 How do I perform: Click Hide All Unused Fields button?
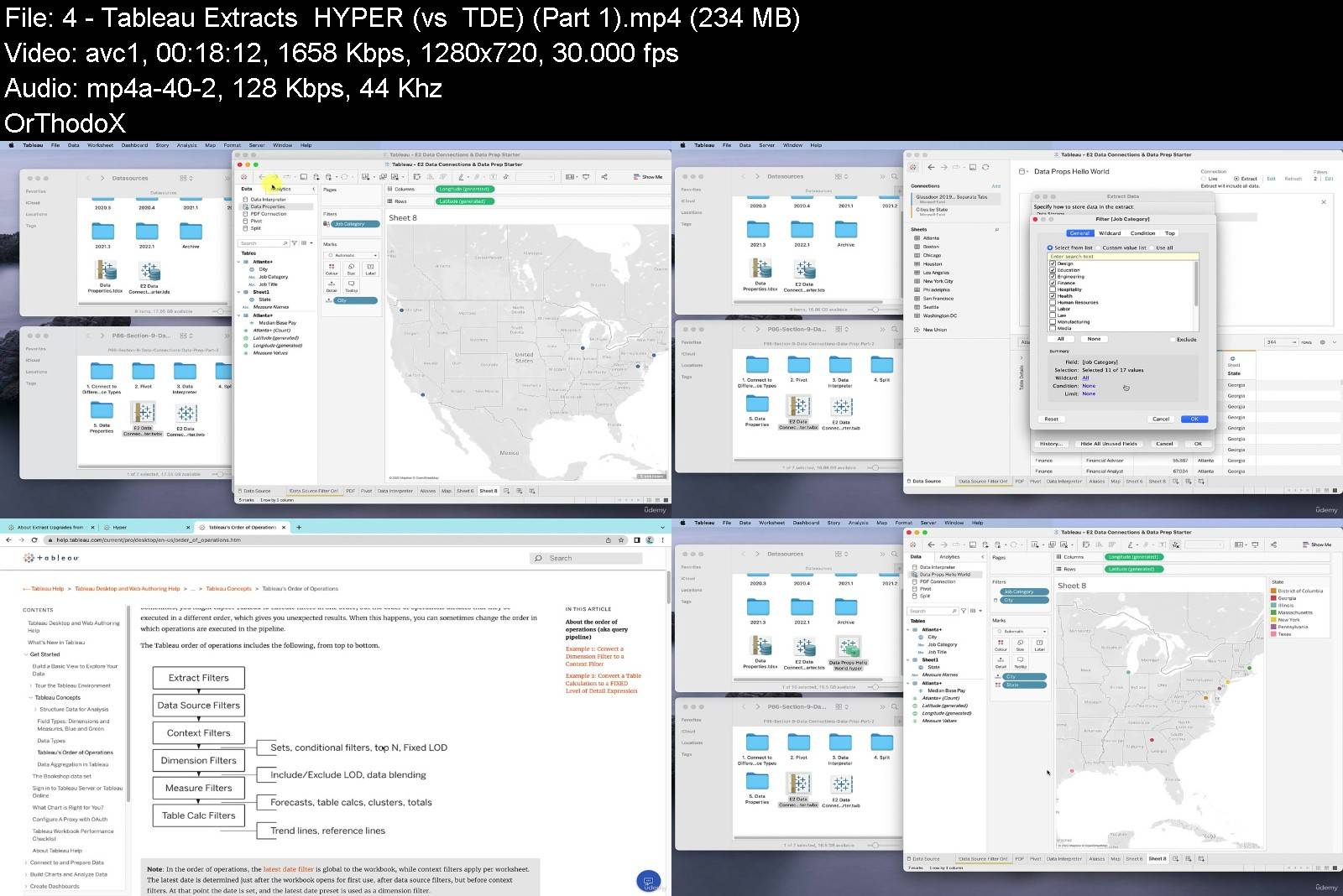[x=1109, y=444]
